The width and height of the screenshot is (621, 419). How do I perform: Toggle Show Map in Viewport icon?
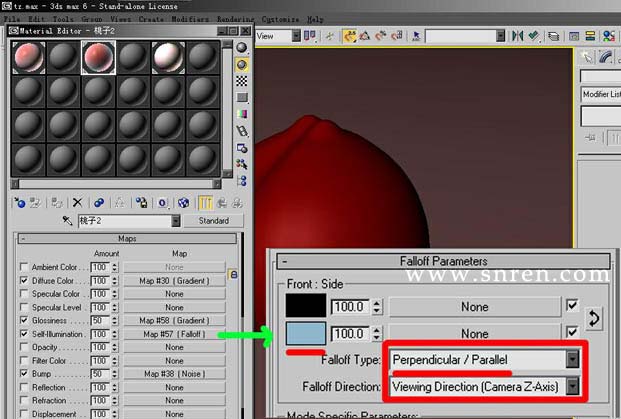pos(183,203)
